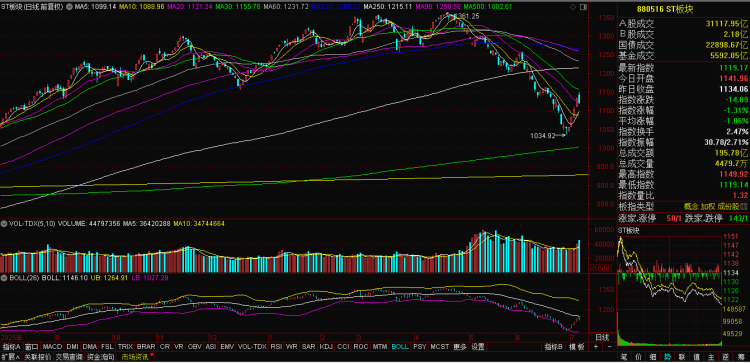Open the 模板 template button
750x363 pixels.
577,347
